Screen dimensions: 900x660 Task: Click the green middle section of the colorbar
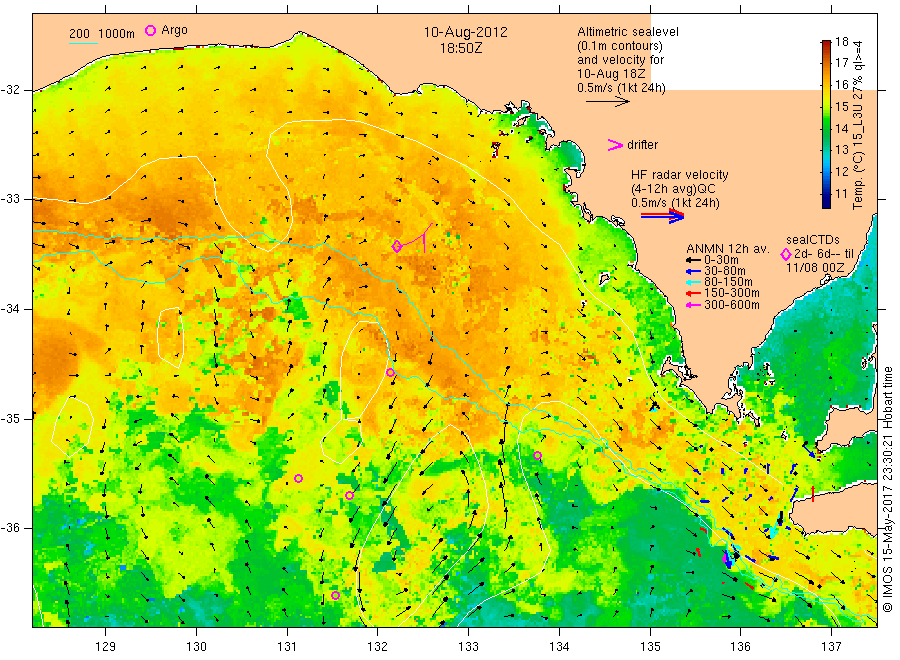point(826,129)
